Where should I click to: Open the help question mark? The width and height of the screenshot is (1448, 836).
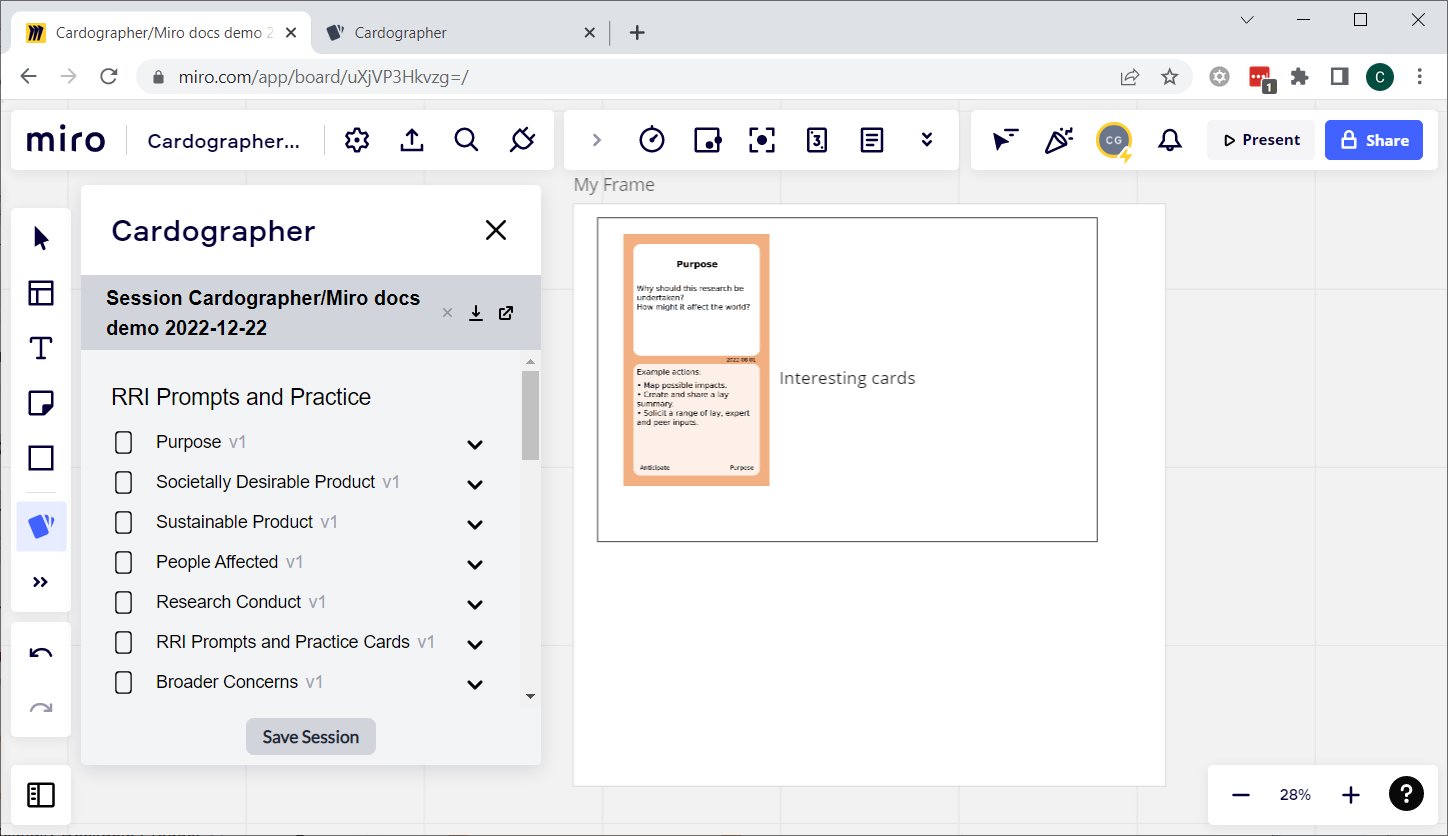tap(1406, 795)
